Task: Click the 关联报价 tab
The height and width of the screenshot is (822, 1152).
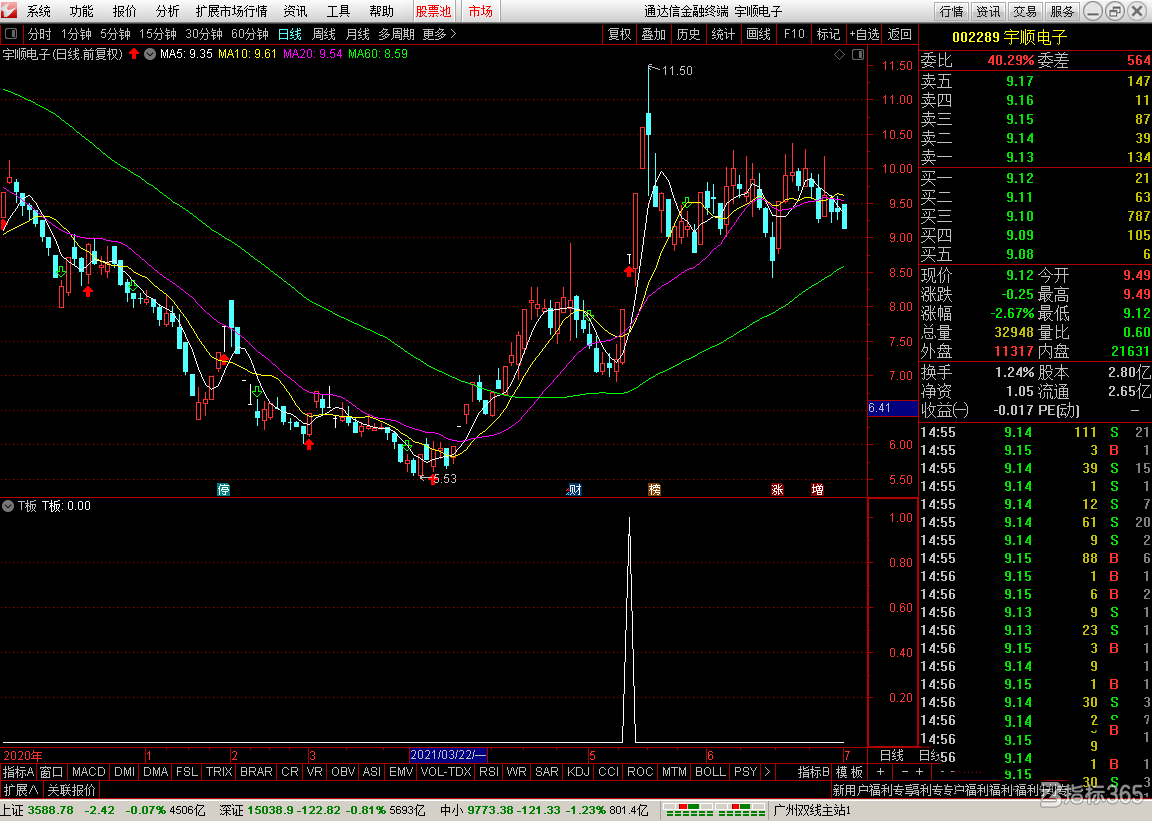Action: tap(71, 790)
